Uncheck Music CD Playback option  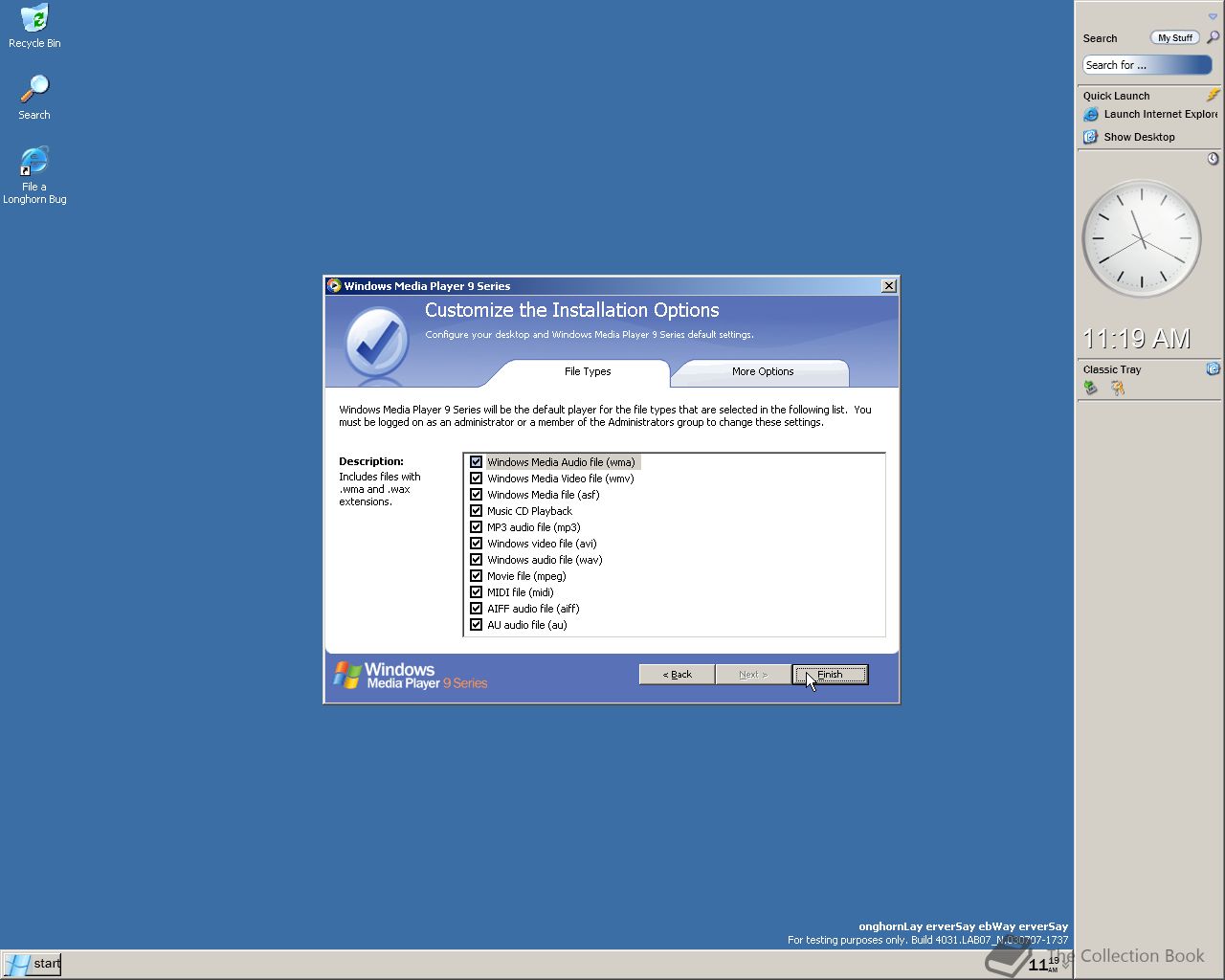476,511
